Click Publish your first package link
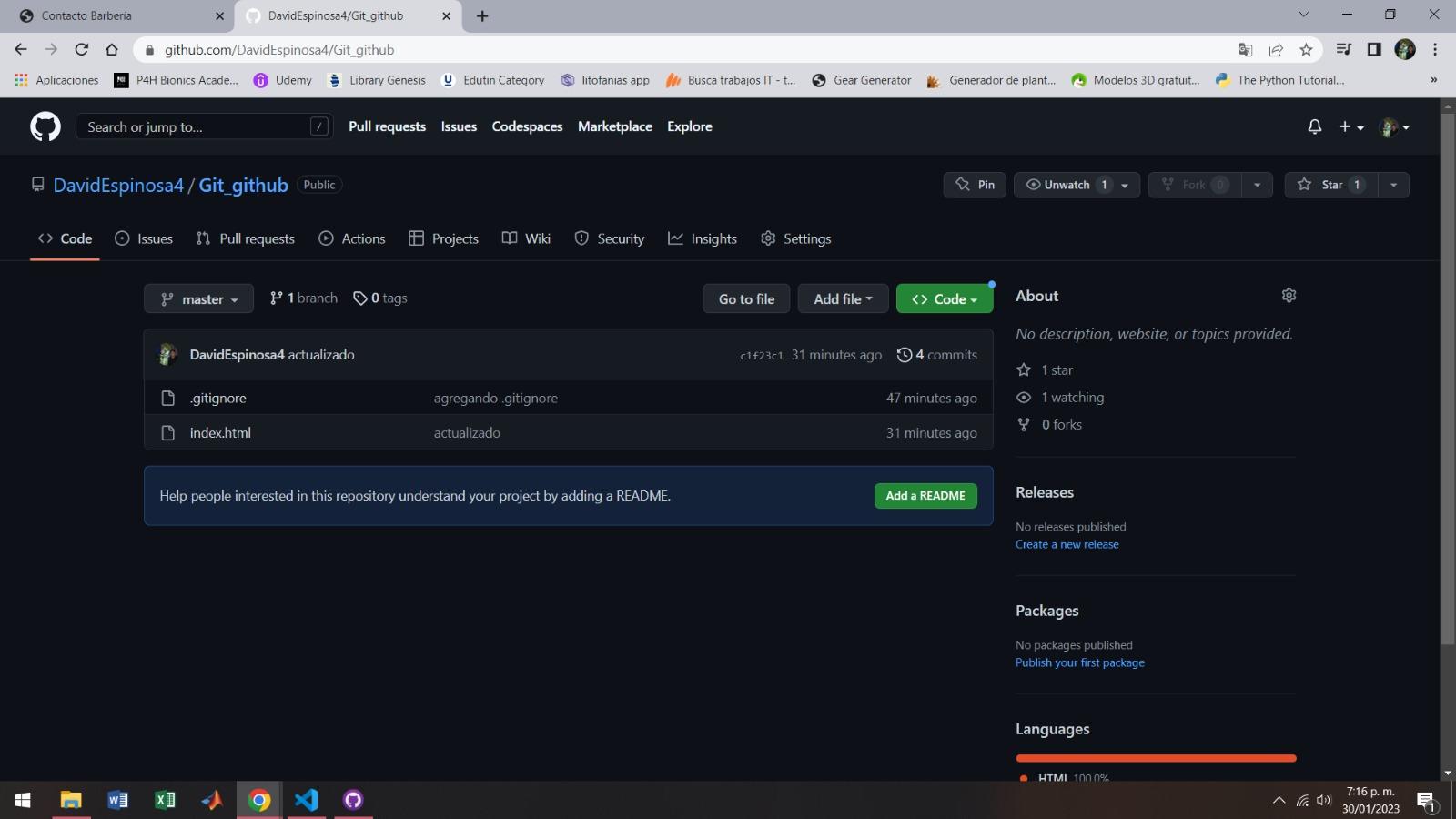This screenshot has height=819, width=1456. (1080, 662)
